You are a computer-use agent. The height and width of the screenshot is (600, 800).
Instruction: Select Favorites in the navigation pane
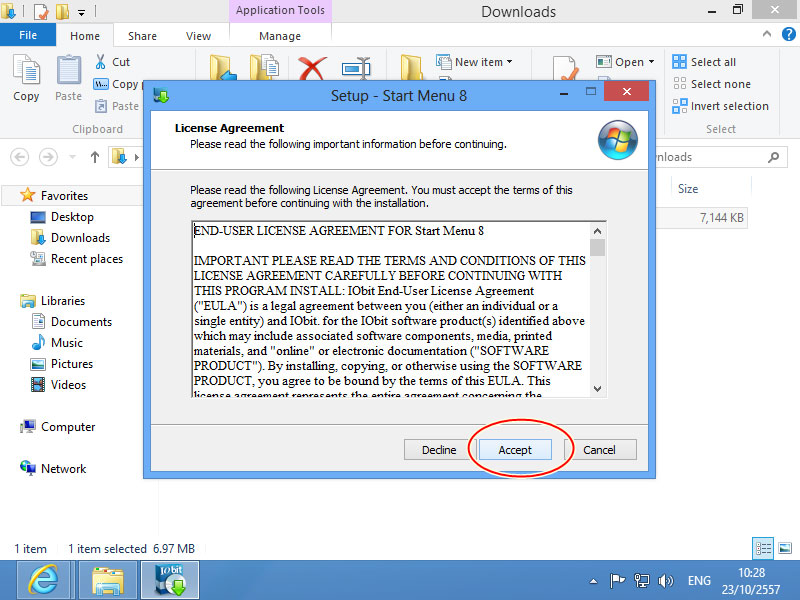64,195
